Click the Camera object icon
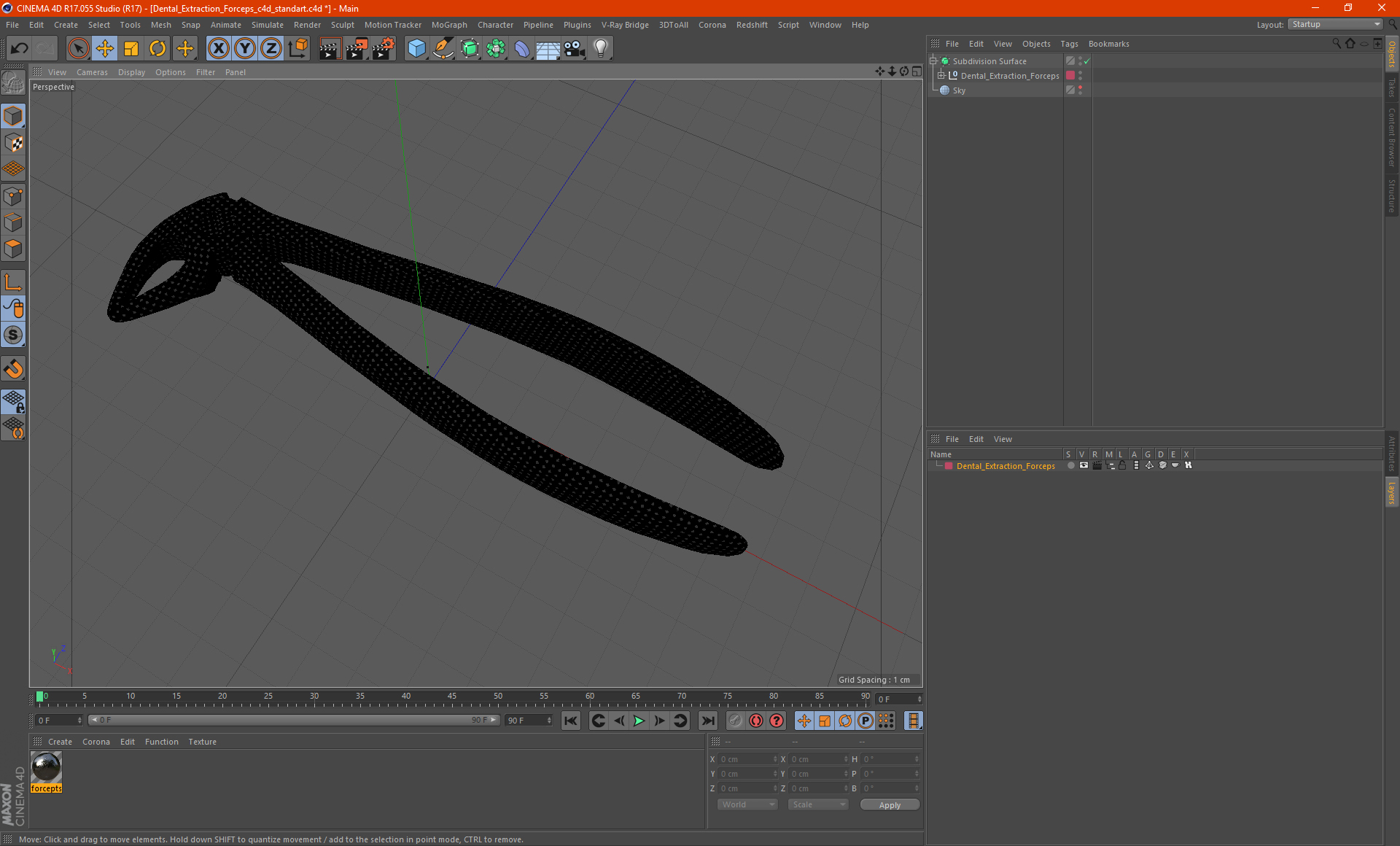 (x=574, y=48)
